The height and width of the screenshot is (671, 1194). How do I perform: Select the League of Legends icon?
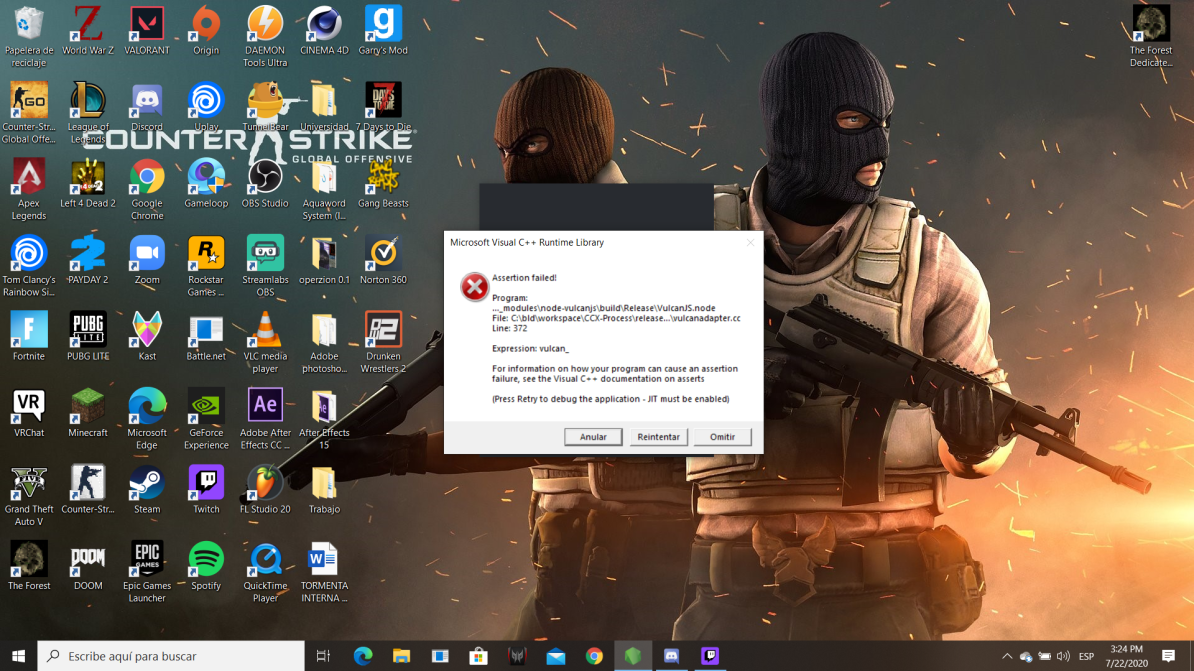88,113
